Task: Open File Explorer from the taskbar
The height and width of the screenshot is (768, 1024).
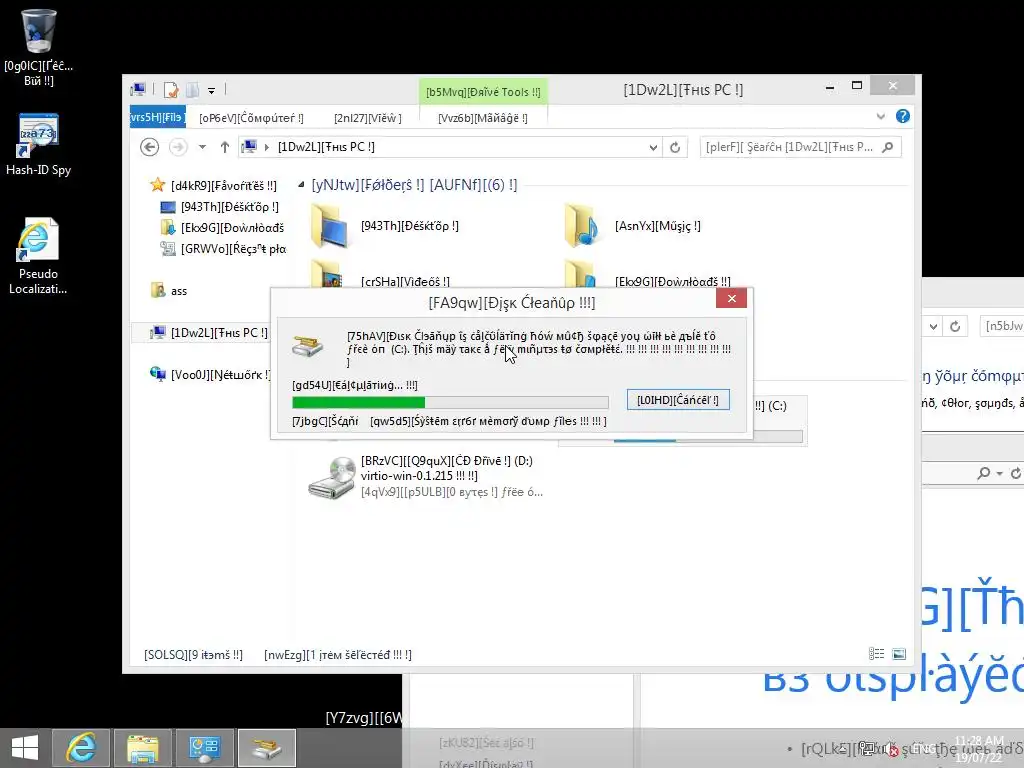Action: point(143,747)
